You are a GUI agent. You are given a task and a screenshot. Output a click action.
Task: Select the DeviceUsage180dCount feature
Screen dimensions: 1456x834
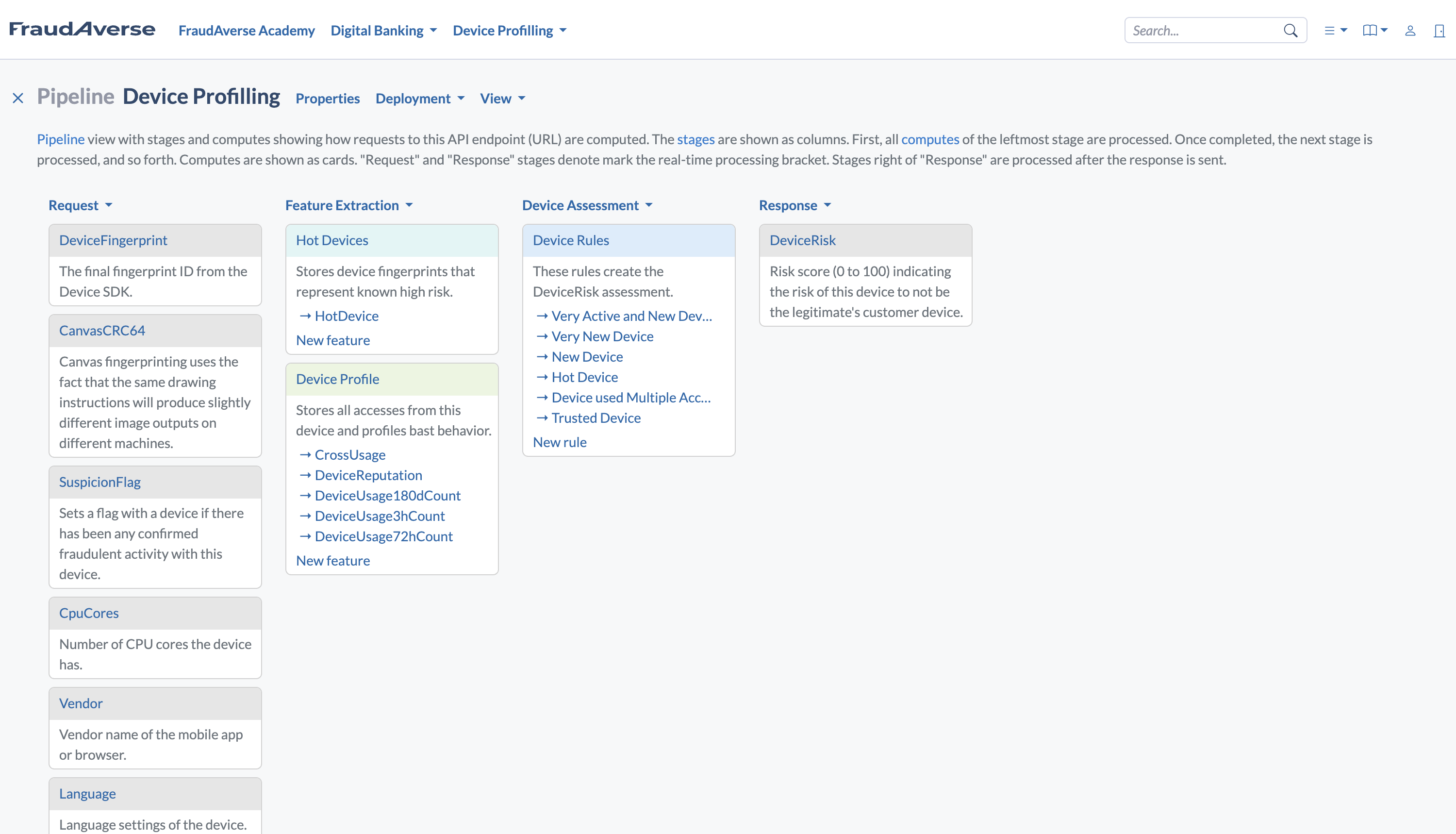[x=388, y=496]
